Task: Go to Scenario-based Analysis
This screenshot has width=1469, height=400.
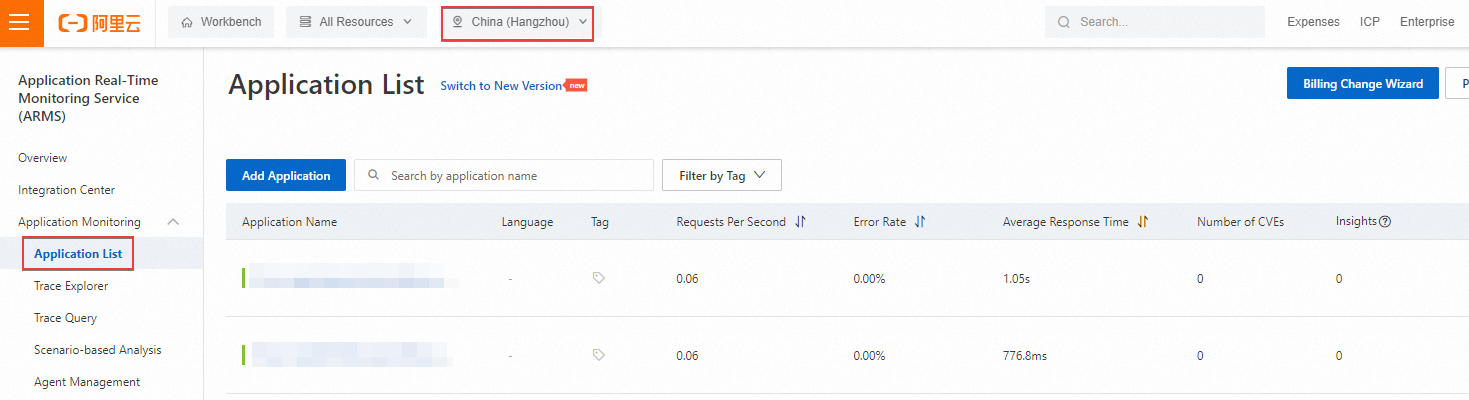Action: [x=97, y=350]
